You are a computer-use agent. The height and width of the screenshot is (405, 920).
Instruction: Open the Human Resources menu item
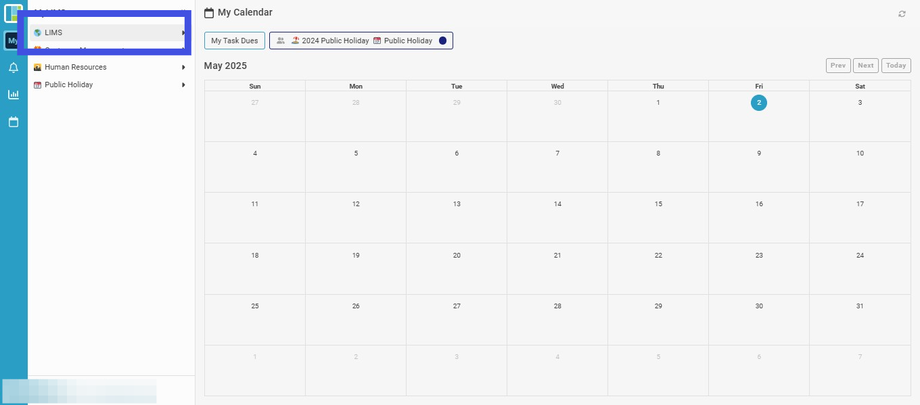(x=109, y=68)
